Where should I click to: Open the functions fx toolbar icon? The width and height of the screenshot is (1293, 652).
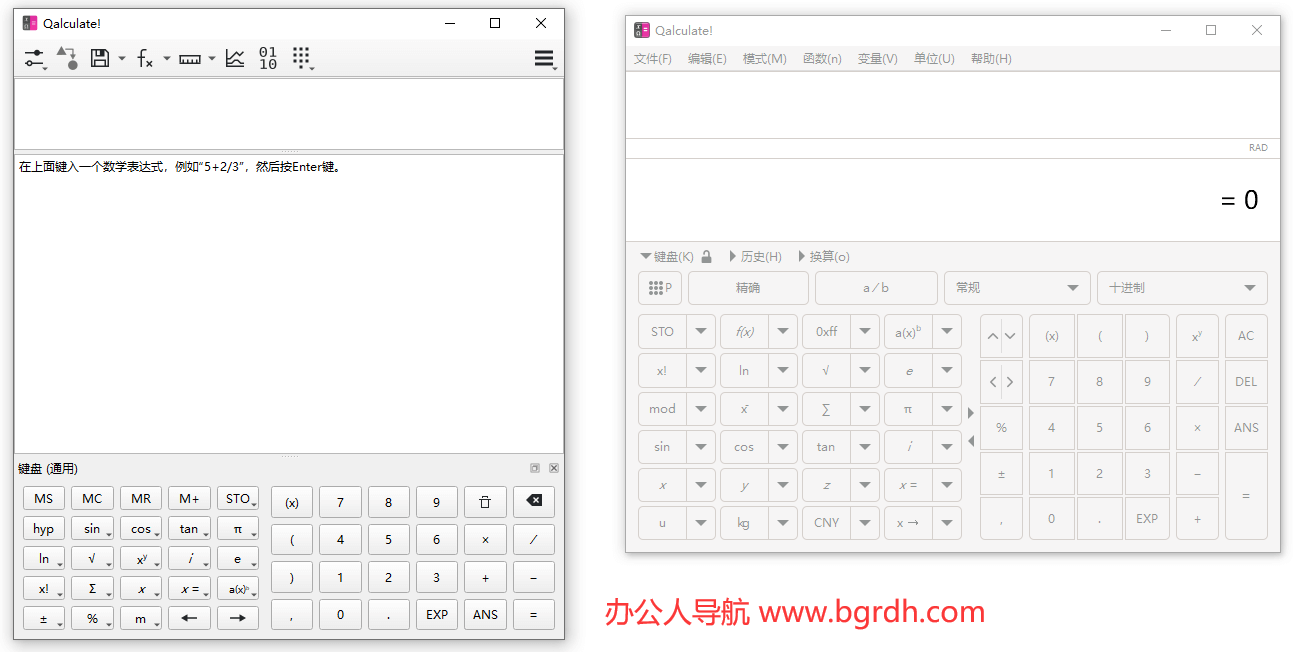(x=145, y=59)
